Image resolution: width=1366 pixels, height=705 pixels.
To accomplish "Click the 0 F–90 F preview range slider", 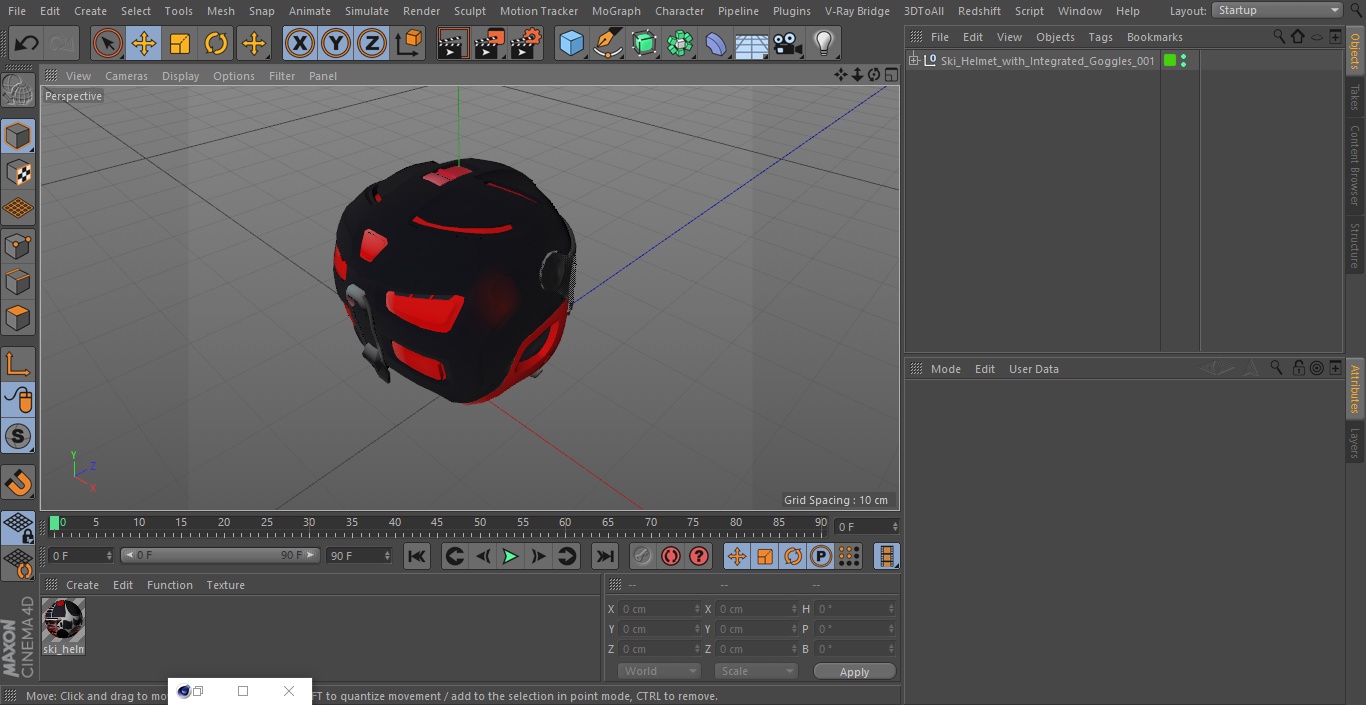I will coord(220,555).
